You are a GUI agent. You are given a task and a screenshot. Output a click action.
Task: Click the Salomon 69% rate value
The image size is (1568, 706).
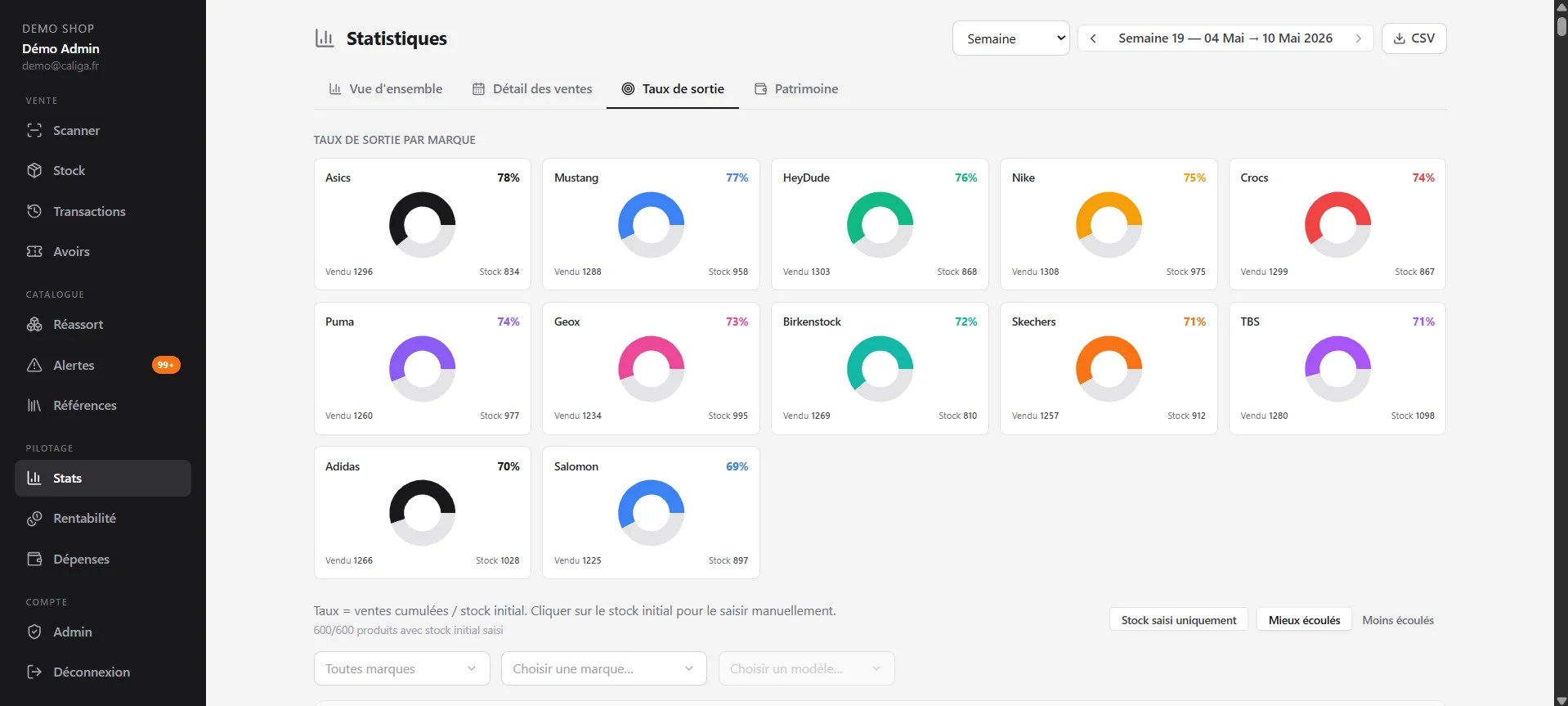pos(737,466)
